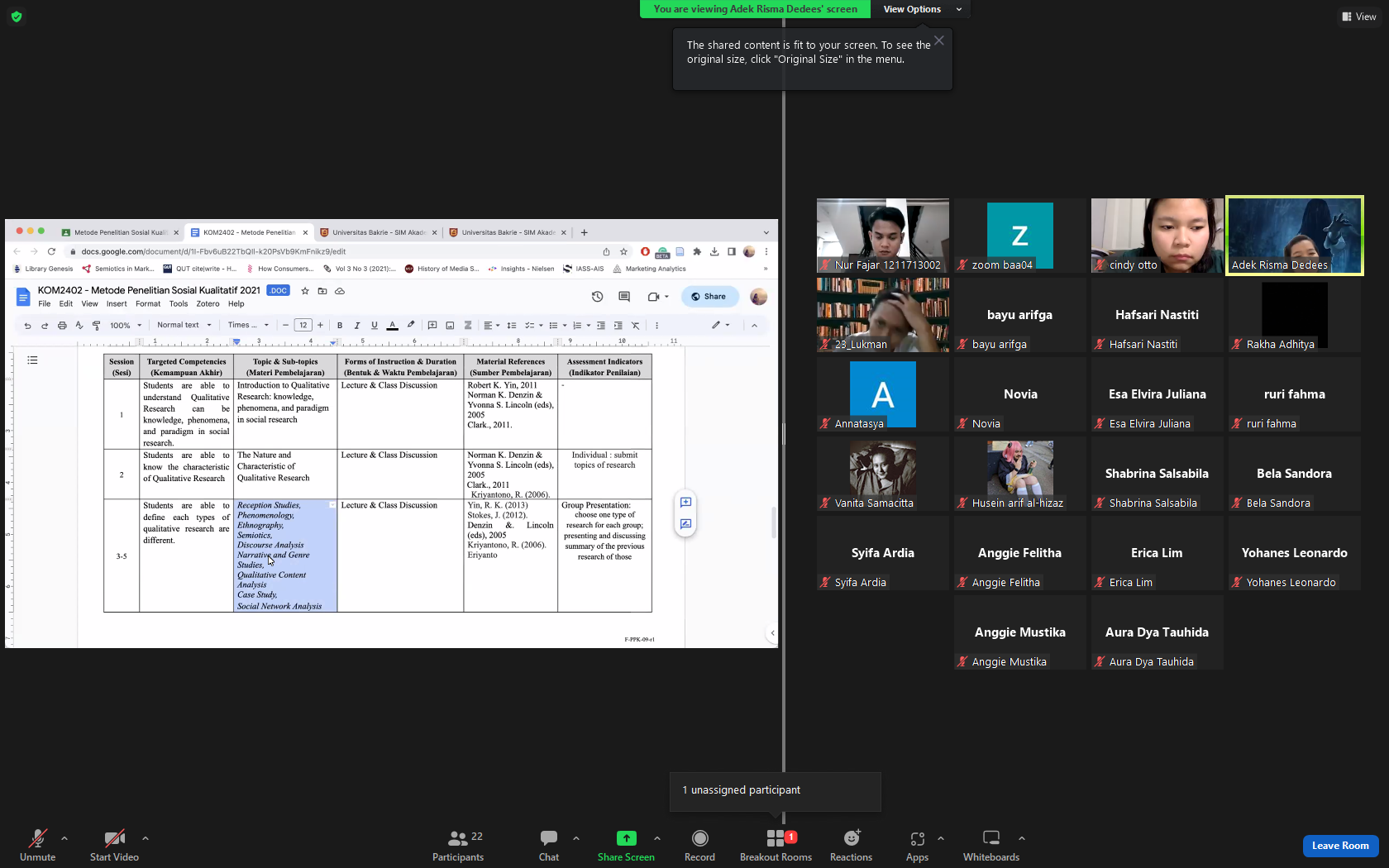The image size is (1389, 868).
Task: Select cindy otto's video thumbnail
Action: point(1157,236)
